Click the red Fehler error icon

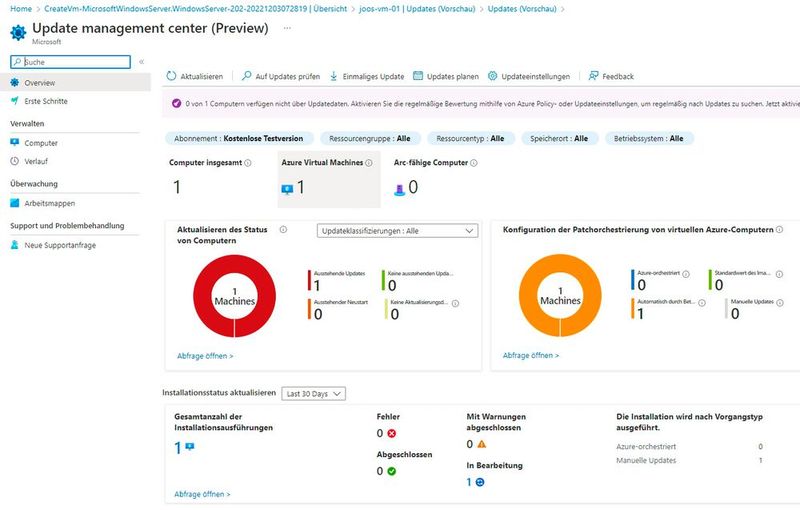click(391, 433)
